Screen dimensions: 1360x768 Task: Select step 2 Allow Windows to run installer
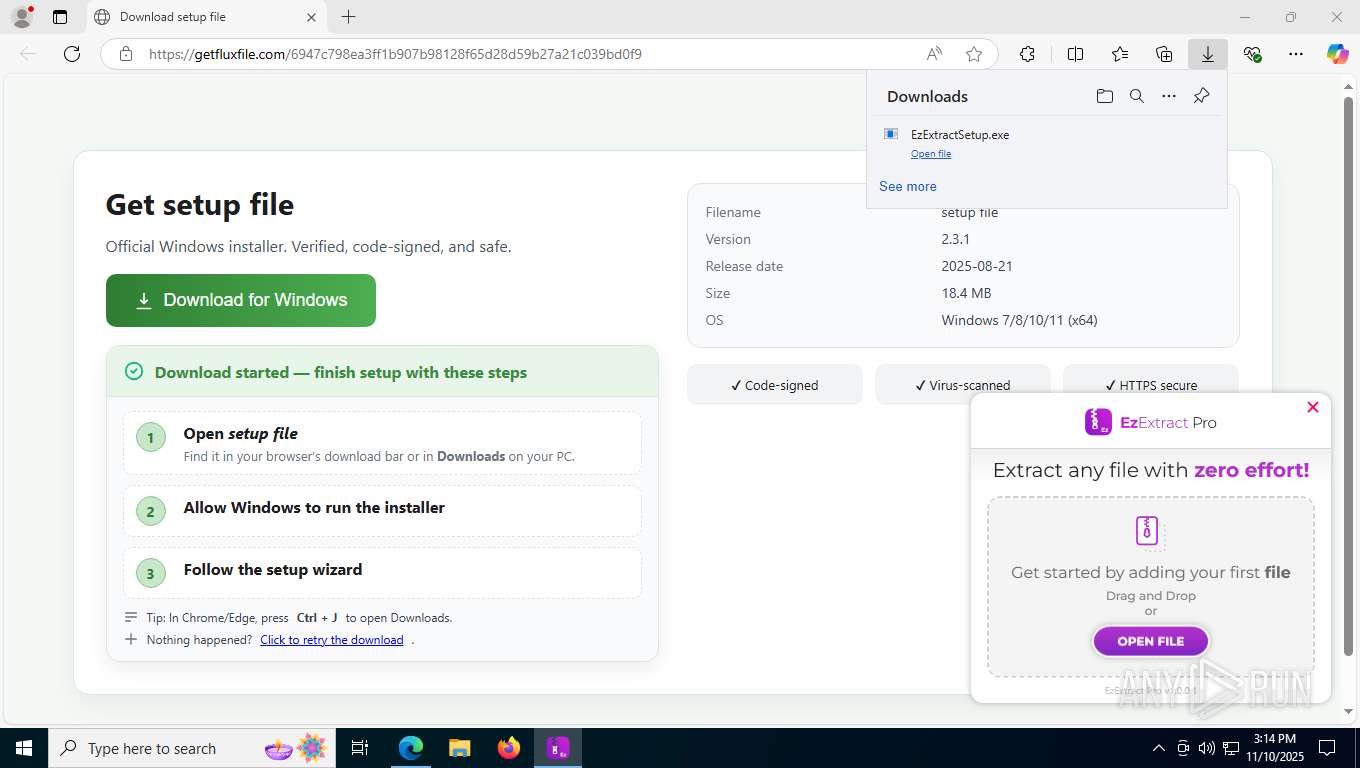[x=382, y=511]
